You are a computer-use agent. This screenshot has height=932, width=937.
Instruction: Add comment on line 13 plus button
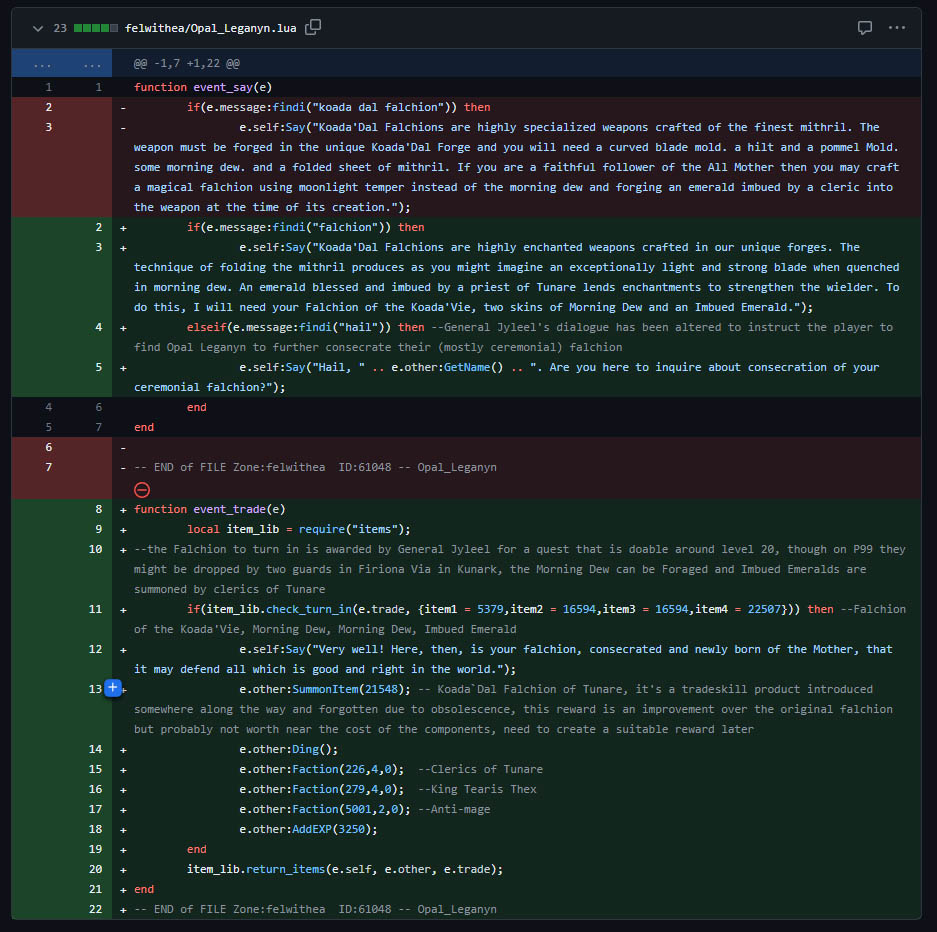click(112, 688)
